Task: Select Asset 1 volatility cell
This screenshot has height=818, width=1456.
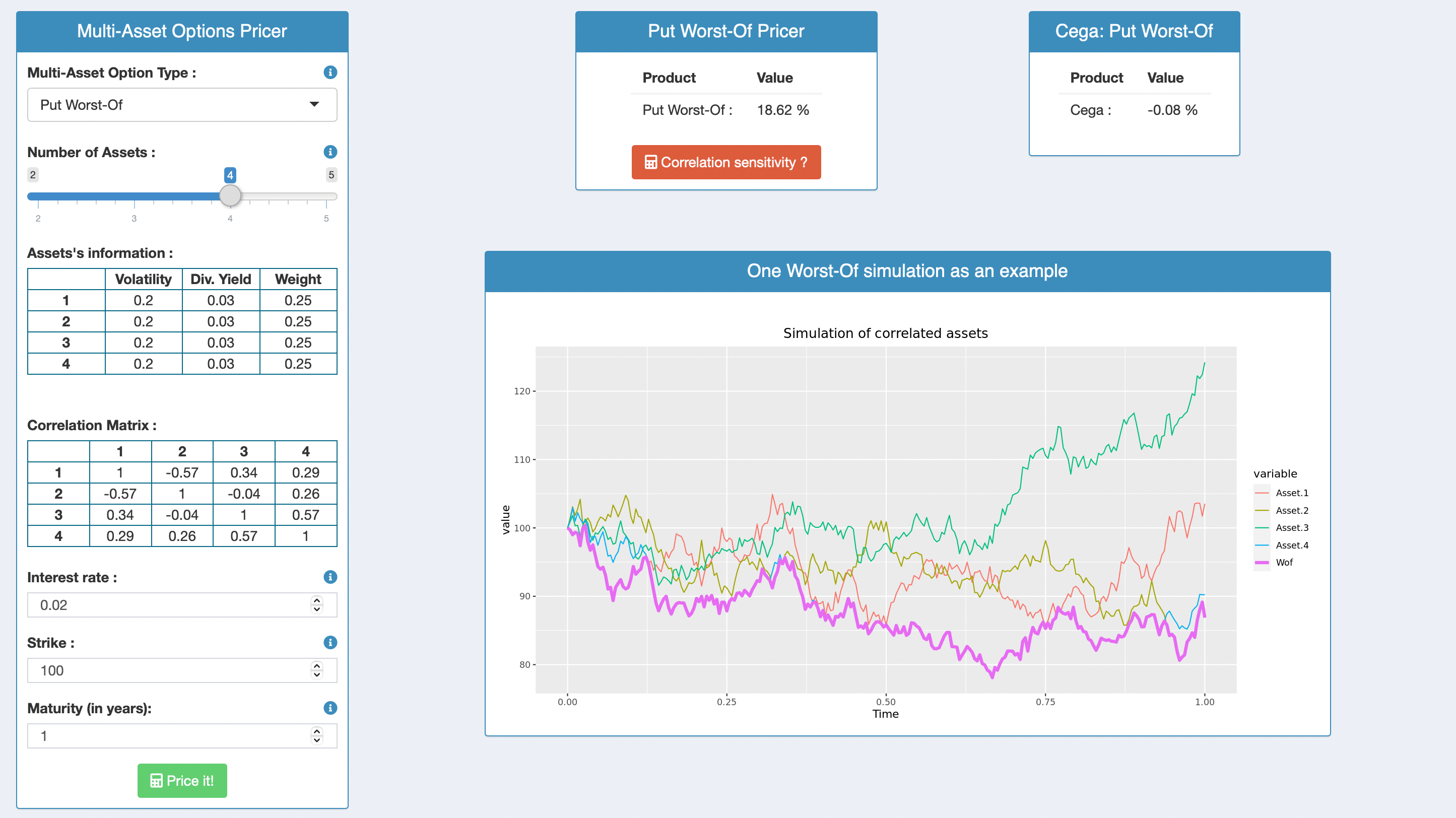Action: point(143,301)
